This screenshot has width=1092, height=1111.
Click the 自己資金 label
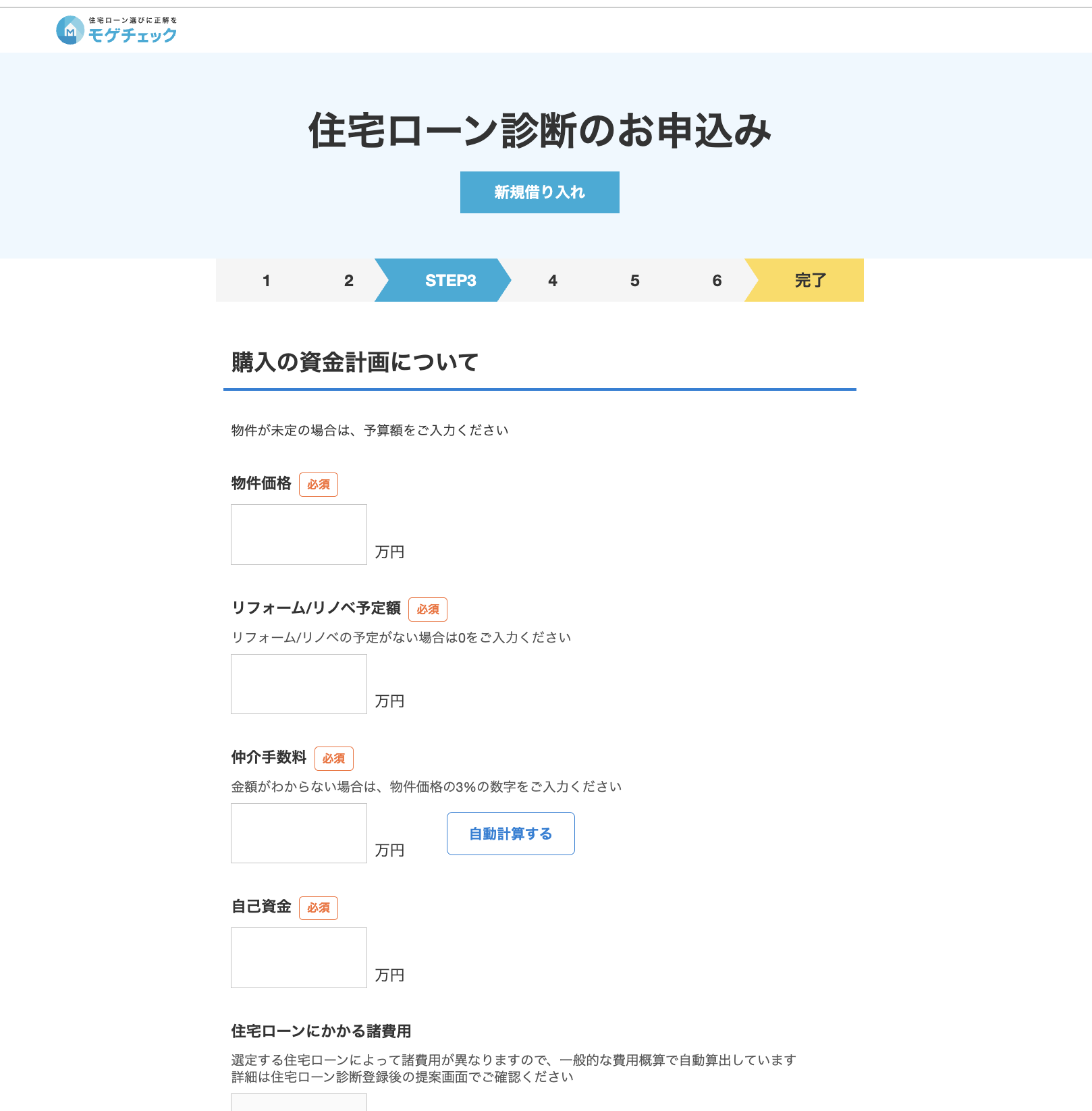[x=261, y=906]
